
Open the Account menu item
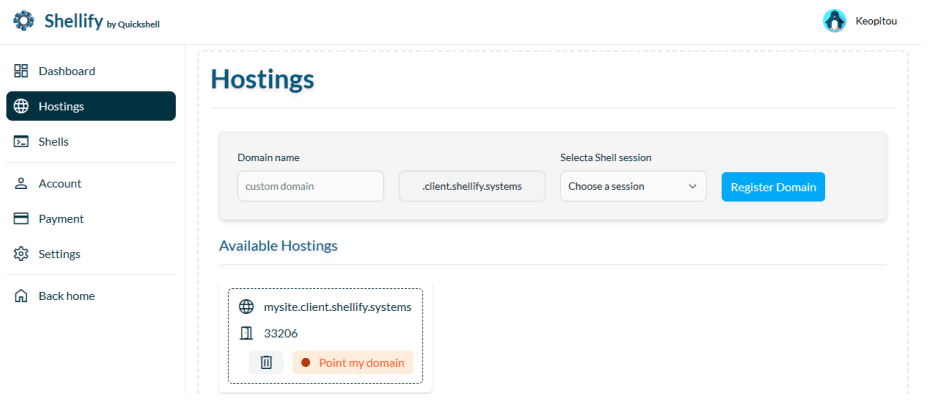coord(91,183)
